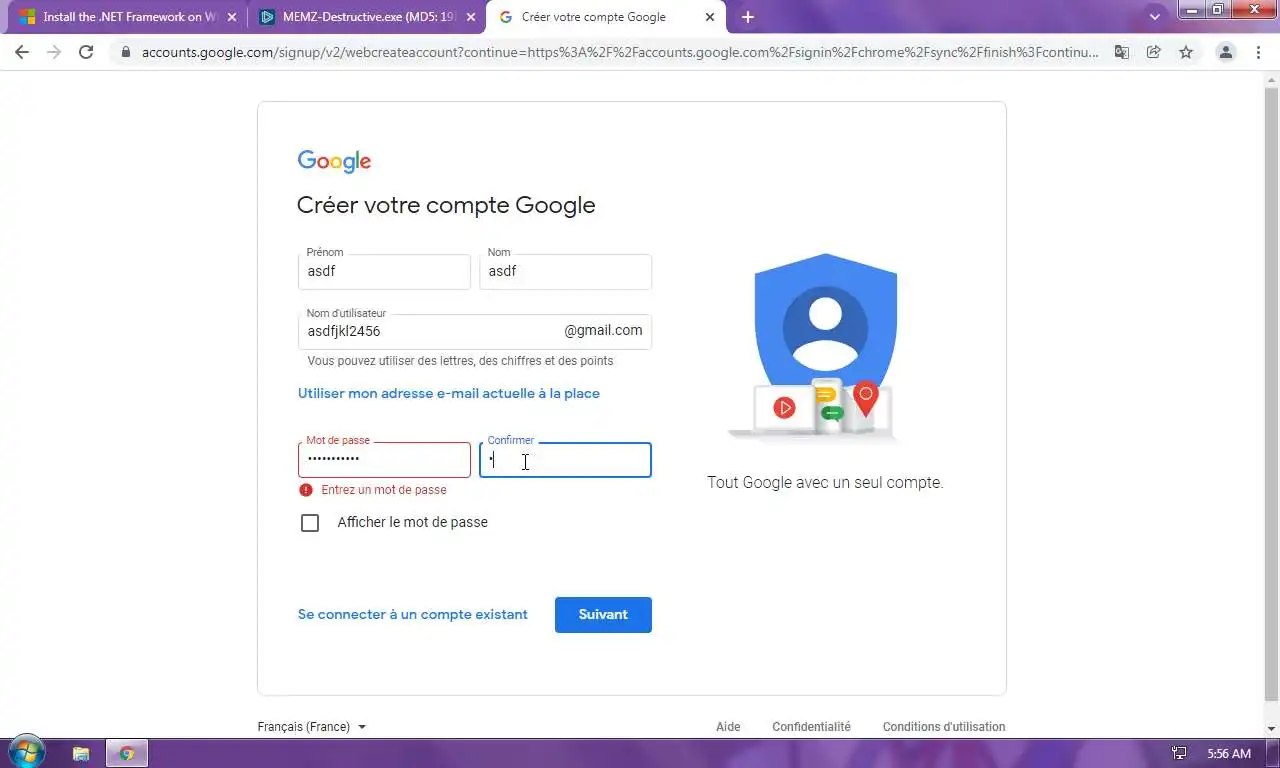1280x768 pixels.
Task: Enable Afficher le mot de passe checkbox
Action: [x=310, y=523]
